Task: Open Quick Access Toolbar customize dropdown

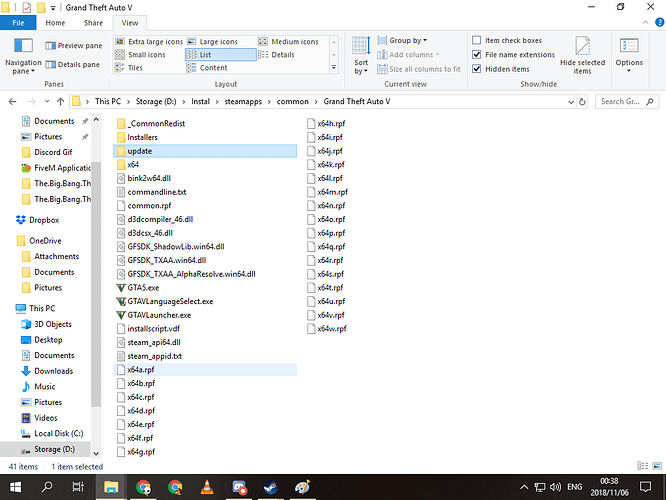Action: click(53, 8)
